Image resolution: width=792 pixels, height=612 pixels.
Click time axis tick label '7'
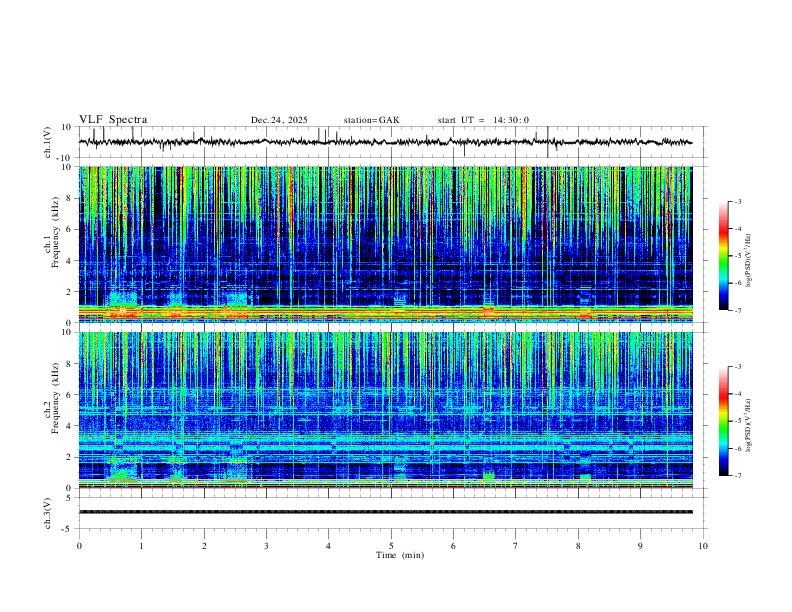coord(516,546)
